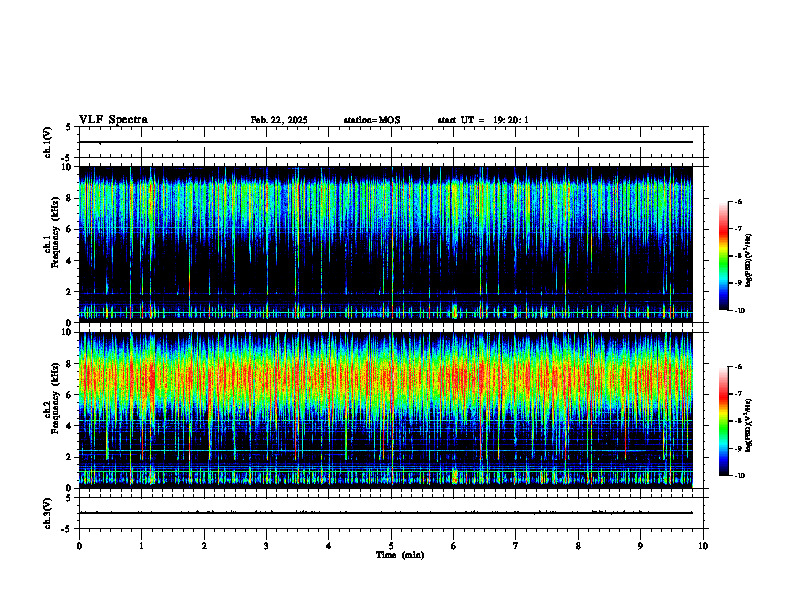Image resolution: width=792 pixels, height=612 pixels.
Task: Click the ch.1 spectrogram panel
Action: (x=386, y=244)
